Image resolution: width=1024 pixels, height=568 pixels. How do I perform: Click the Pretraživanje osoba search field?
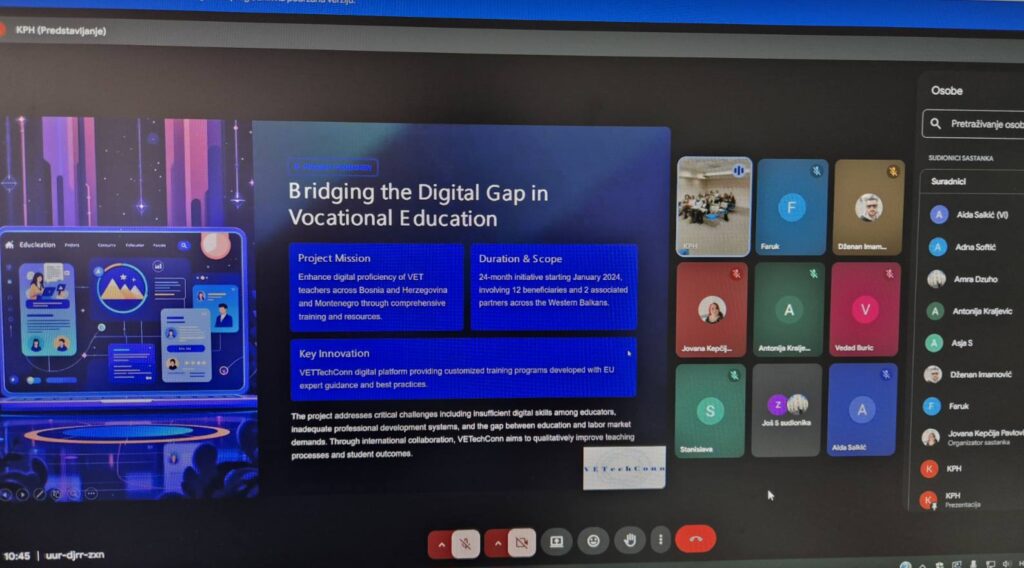tap(975, 125)
